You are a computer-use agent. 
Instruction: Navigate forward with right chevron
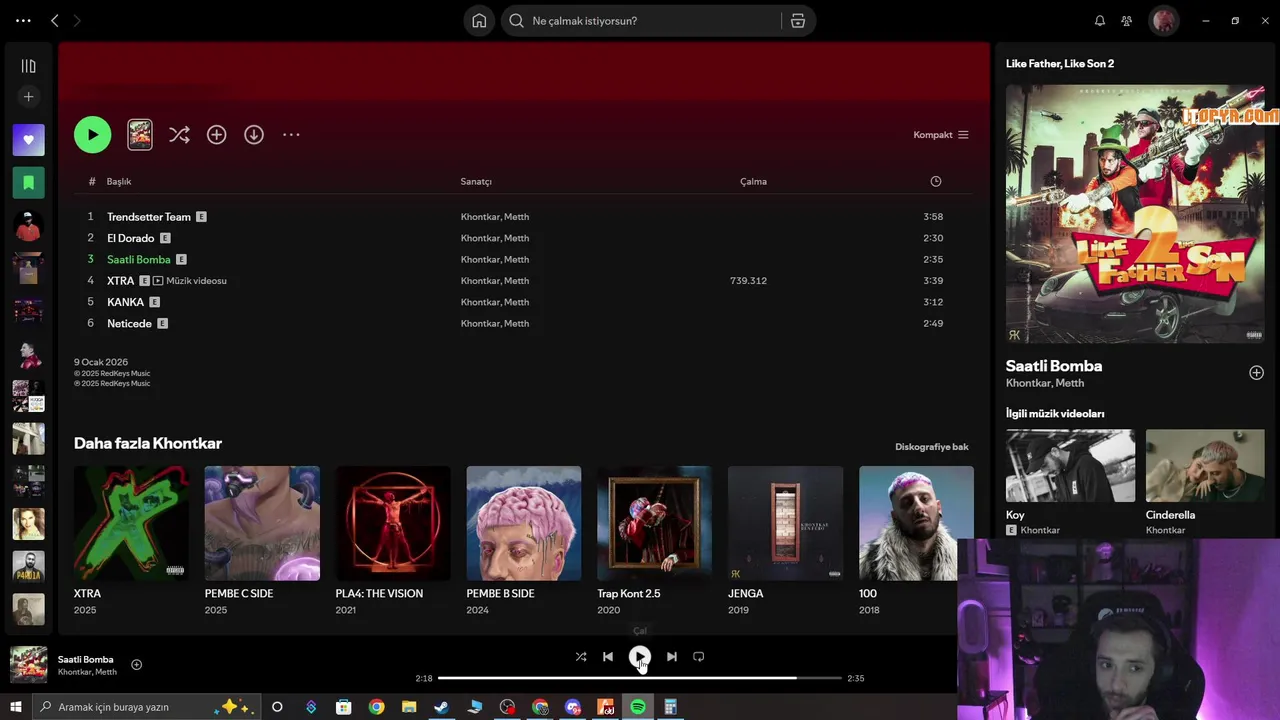click(77, 21)
